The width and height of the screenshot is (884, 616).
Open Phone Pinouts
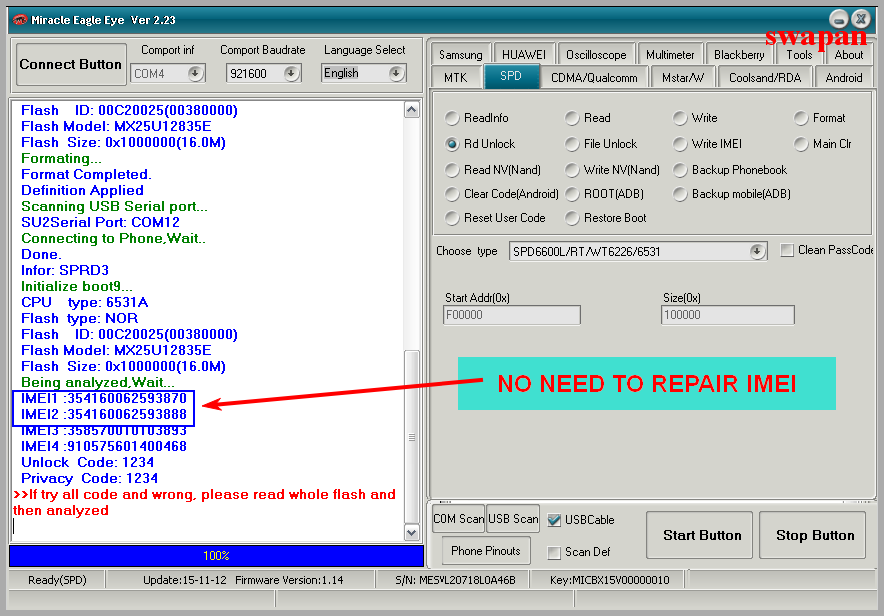485,551
